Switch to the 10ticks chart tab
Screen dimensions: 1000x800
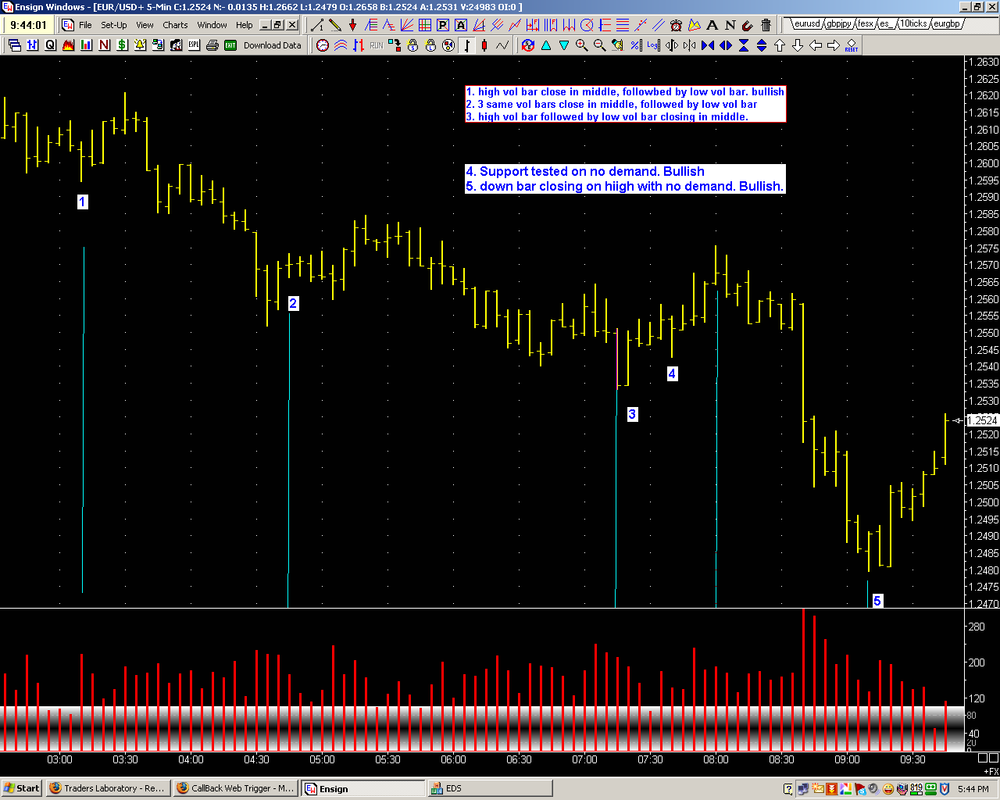[913, 24]
